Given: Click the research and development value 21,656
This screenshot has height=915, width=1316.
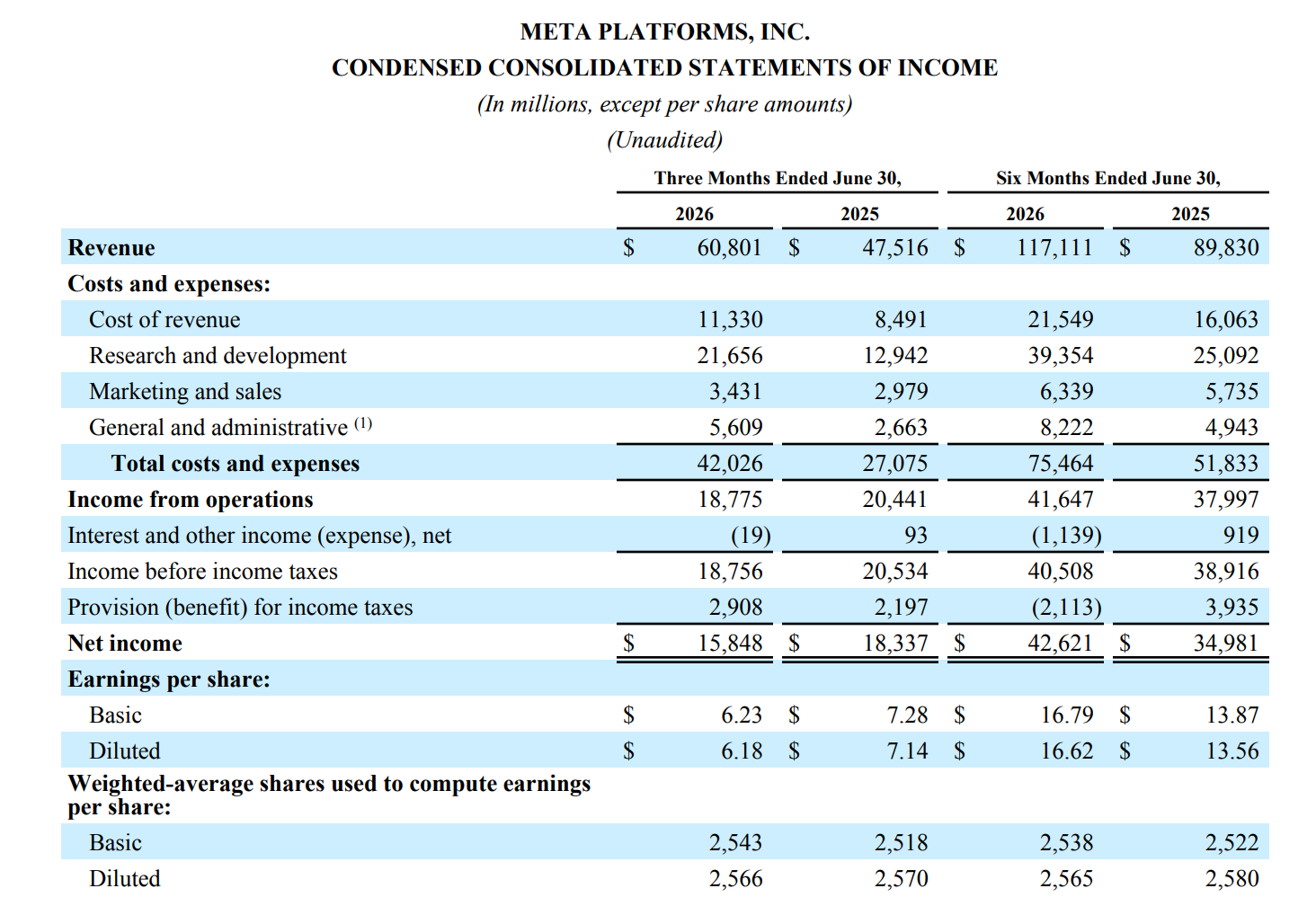Looking at the screenshot, I should [730, 356].
